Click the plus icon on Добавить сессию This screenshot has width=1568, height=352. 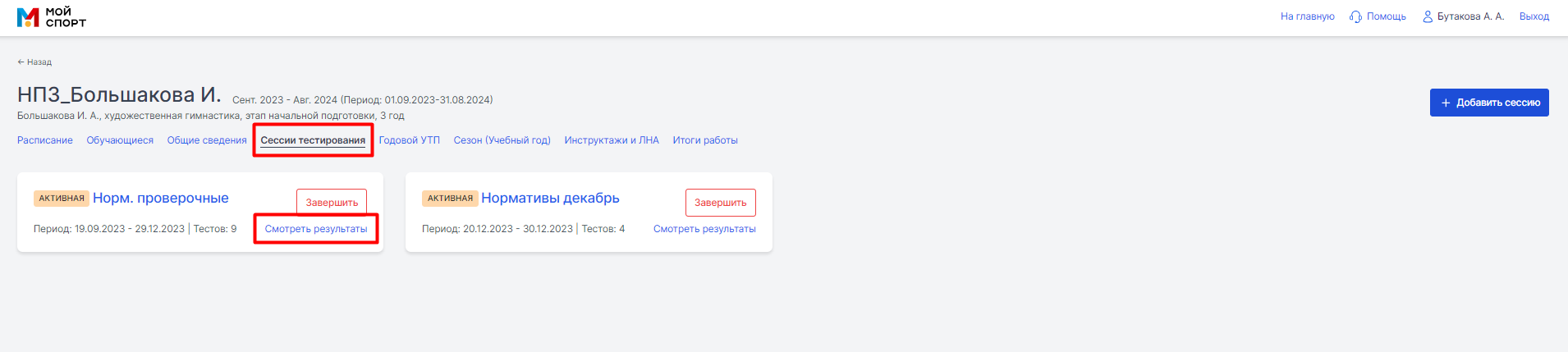tap(1446, 103)
